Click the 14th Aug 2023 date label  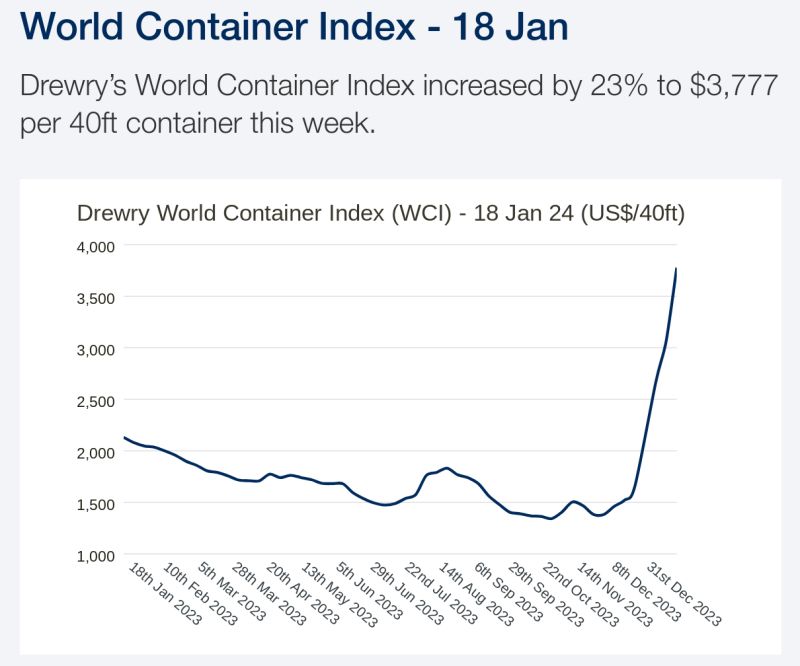479,594
